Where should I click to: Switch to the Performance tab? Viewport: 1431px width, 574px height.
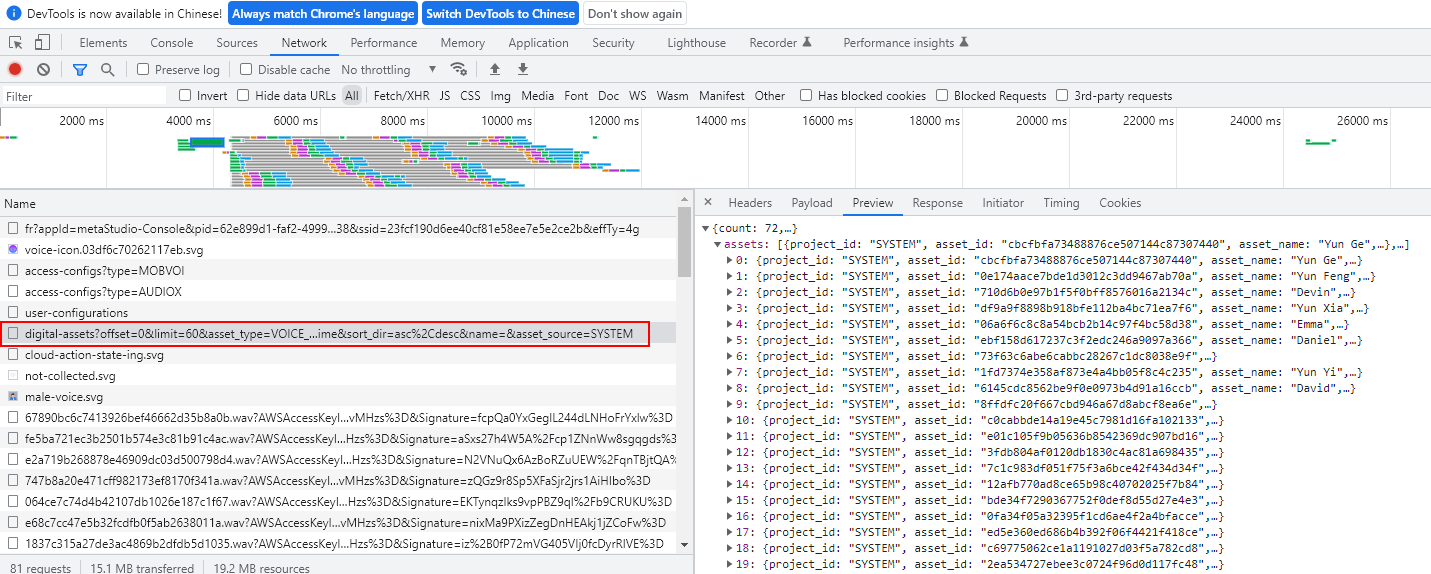384,43
